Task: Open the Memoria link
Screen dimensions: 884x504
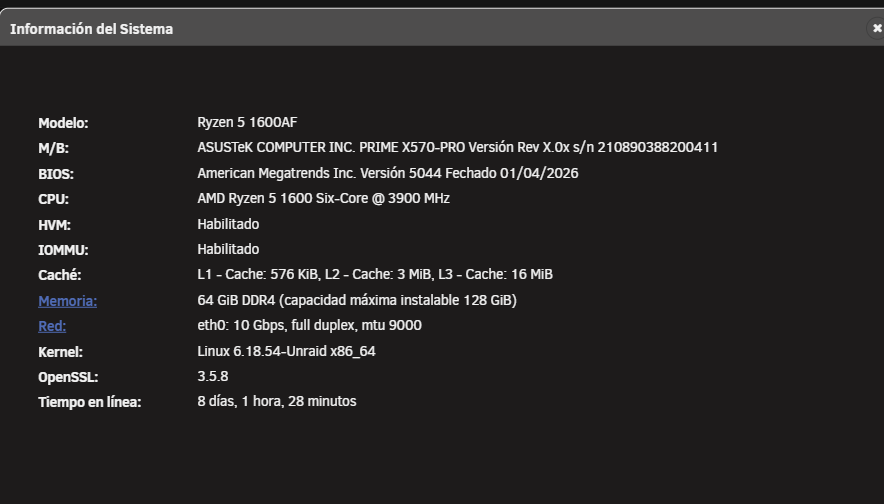Action: pos(68,301)
